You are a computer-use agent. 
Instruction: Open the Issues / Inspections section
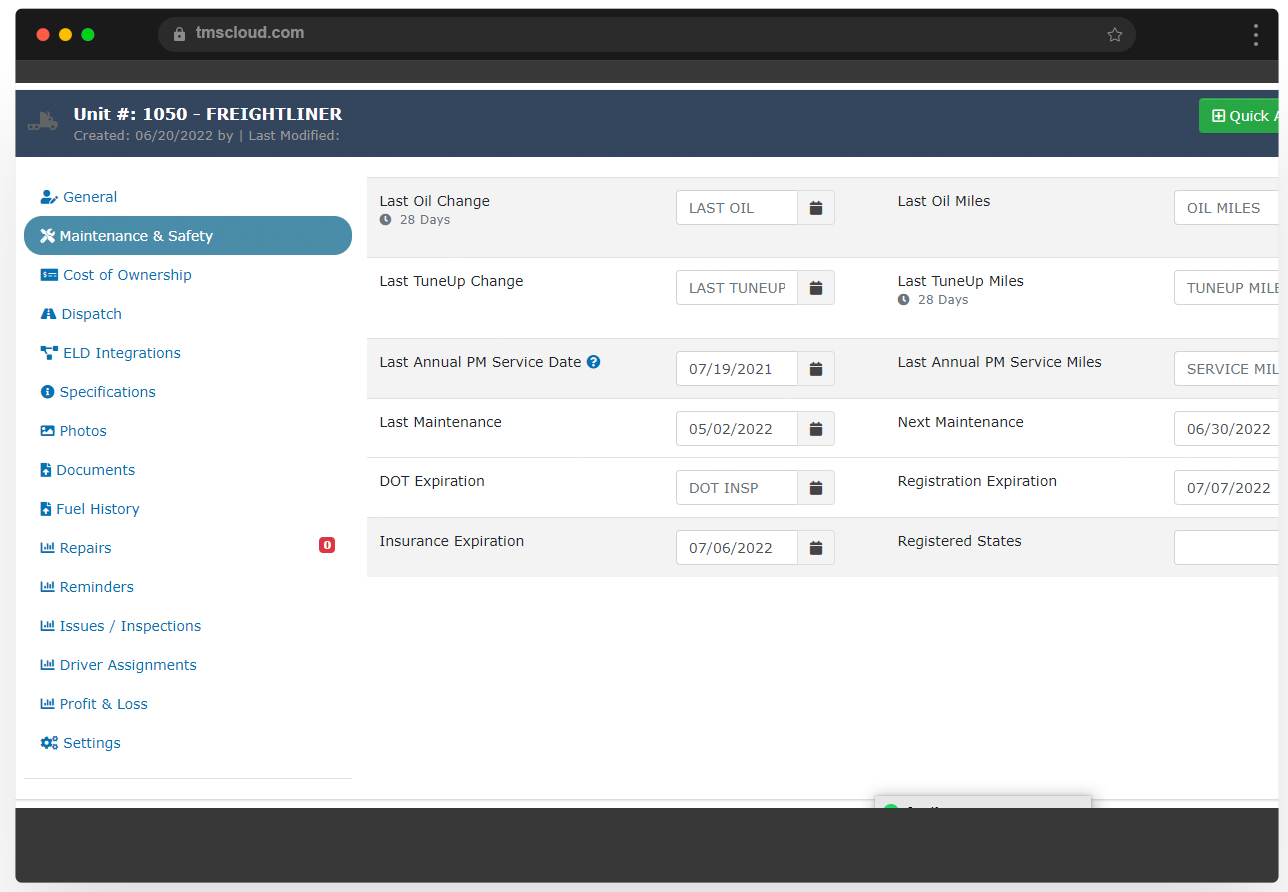point(120,625)
